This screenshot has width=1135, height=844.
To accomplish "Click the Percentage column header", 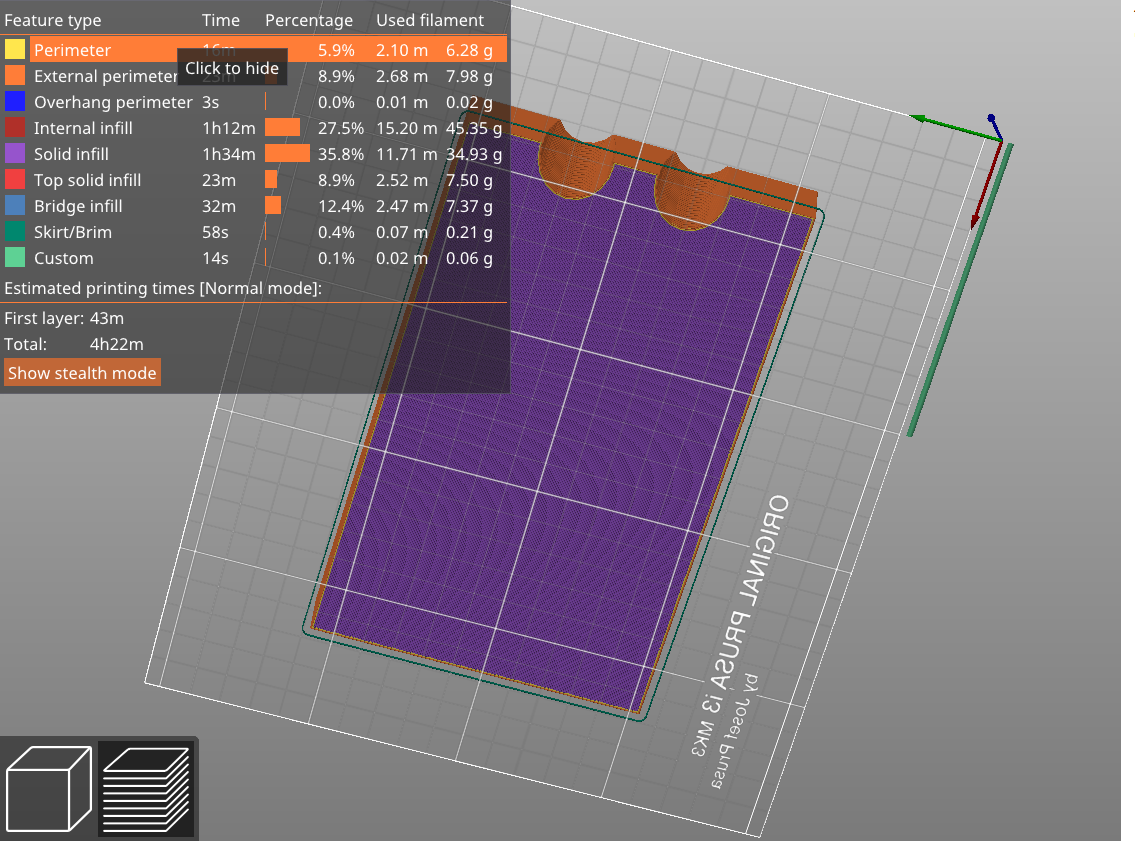I will click(x=309, y=20).
